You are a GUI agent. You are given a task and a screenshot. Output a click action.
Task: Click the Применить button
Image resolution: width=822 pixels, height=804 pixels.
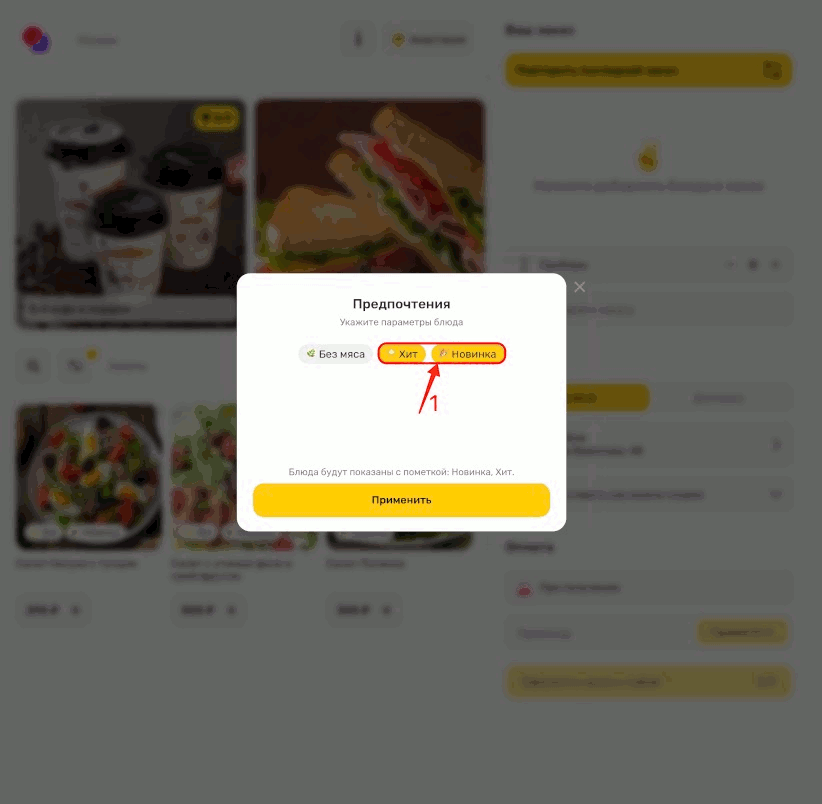coord(401,500)
